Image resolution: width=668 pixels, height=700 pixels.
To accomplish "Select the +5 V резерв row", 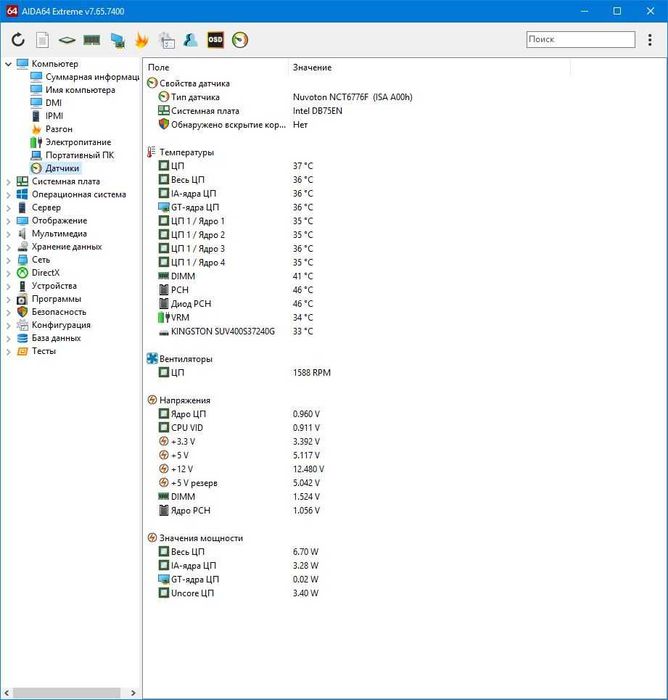I will click(x=239, y=483).
